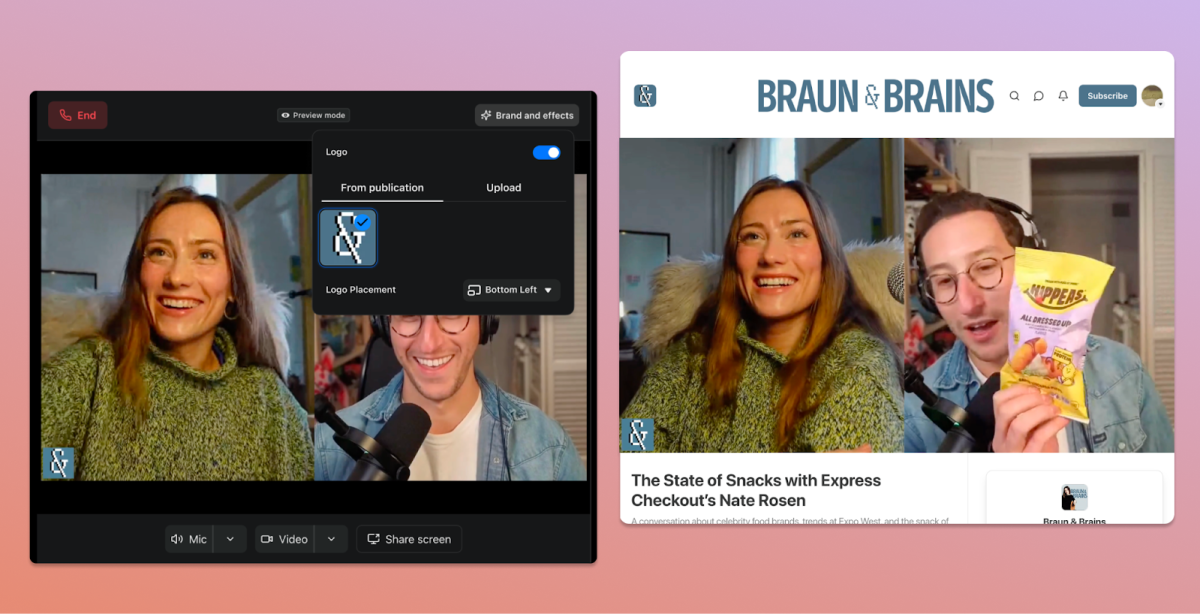Switch to the Upload tab

pos(504,187)
